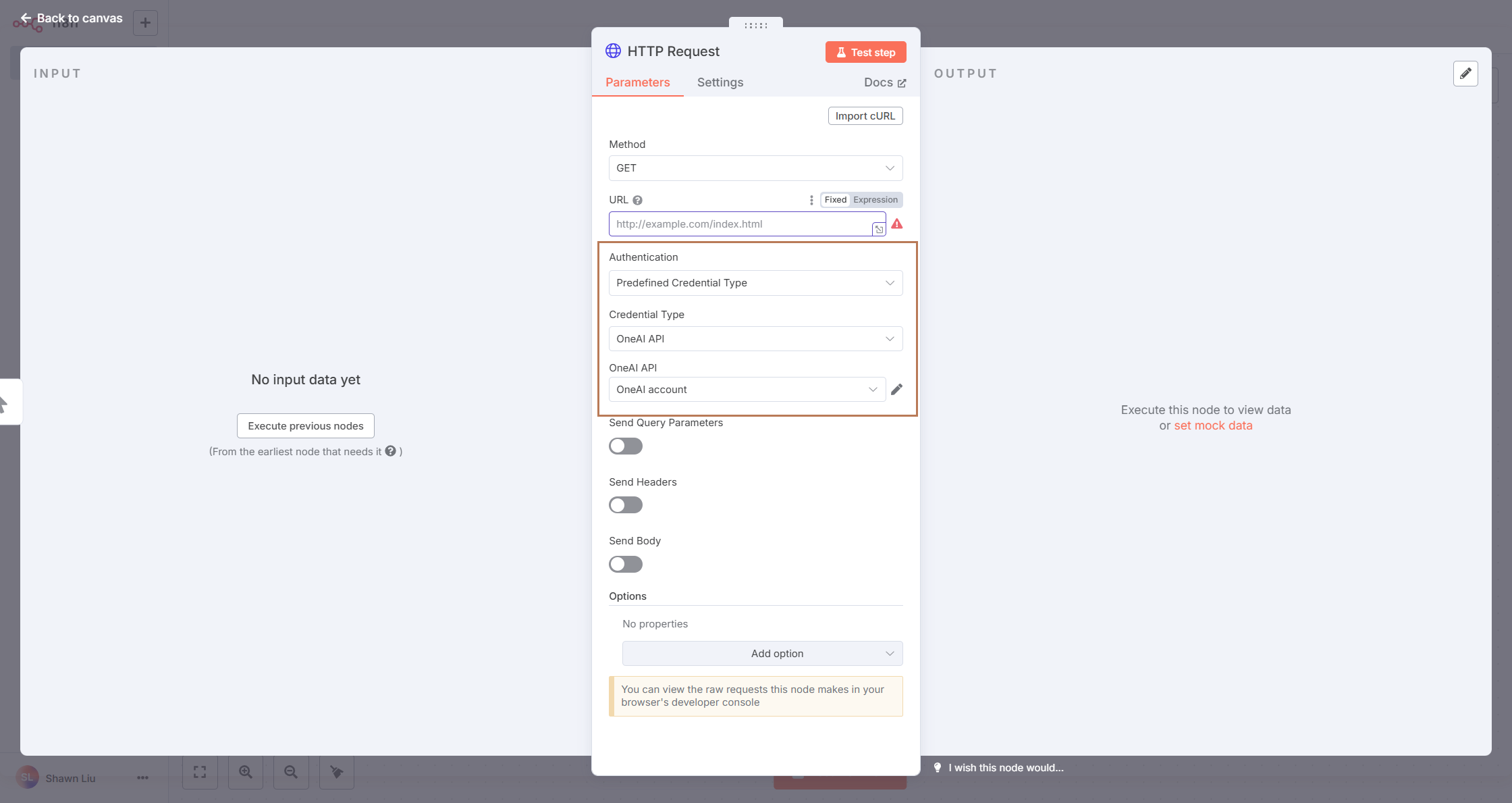1512x803 pixels.
Task: Click the URL help question mark icon
Action: click(637, 201)
